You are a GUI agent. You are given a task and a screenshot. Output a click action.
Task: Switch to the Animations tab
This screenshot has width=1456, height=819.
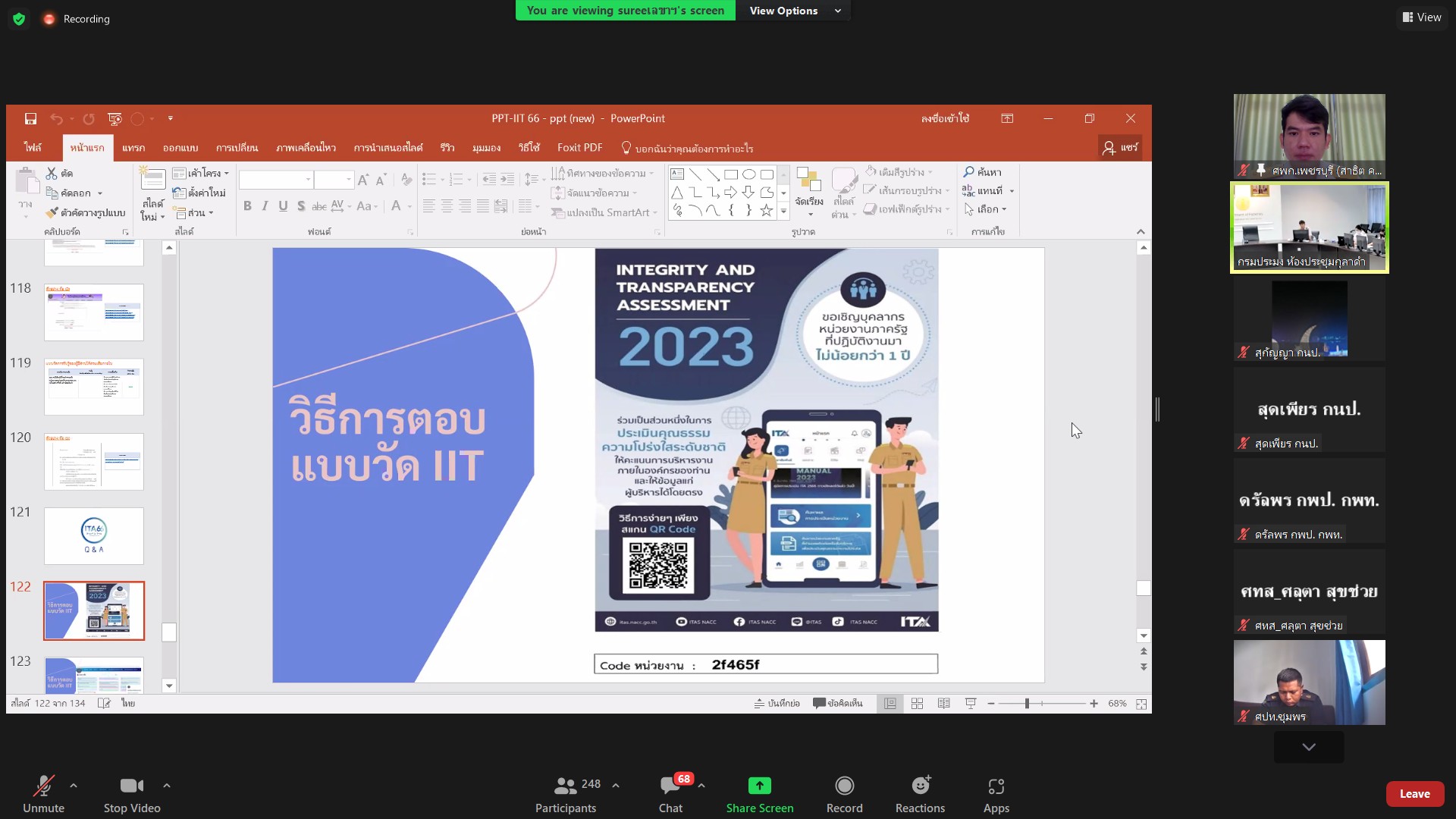click(306, 147)
